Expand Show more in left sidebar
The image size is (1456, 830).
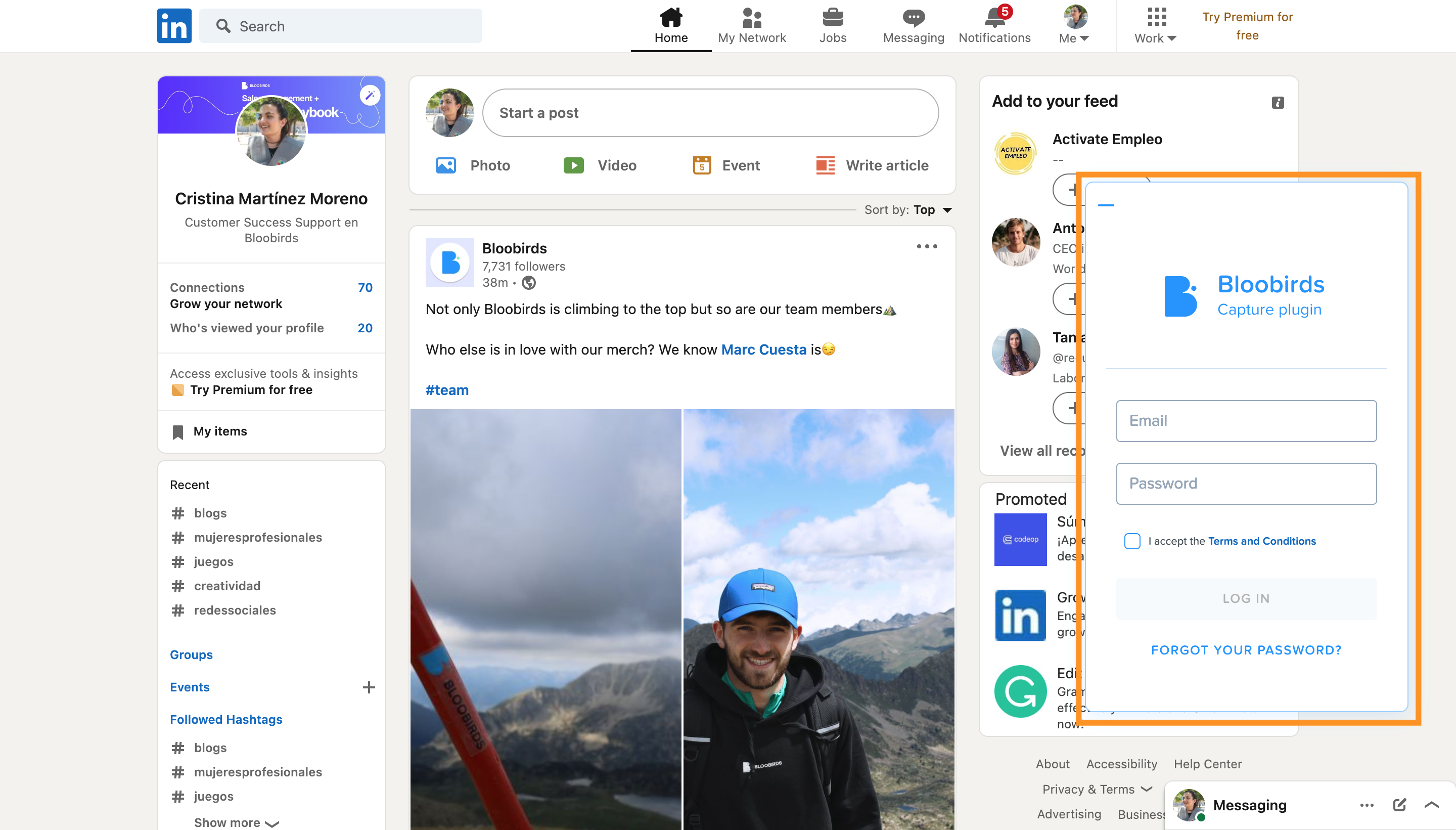tap(236, 822)
